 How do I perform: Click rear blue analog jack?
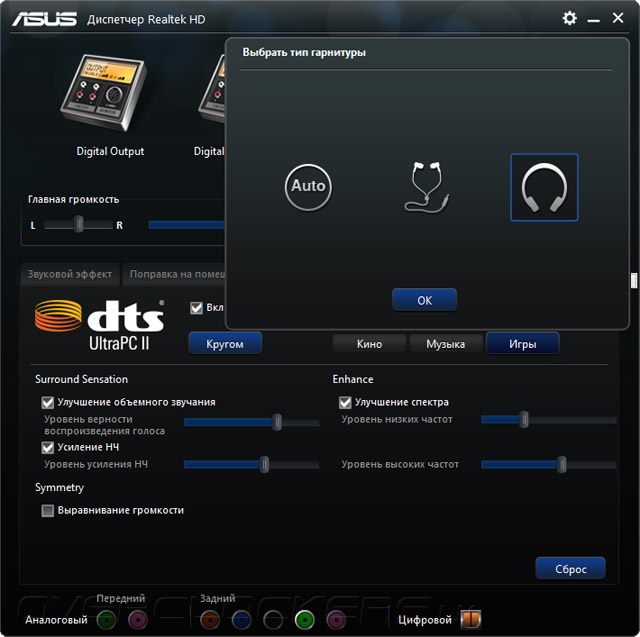241,620
